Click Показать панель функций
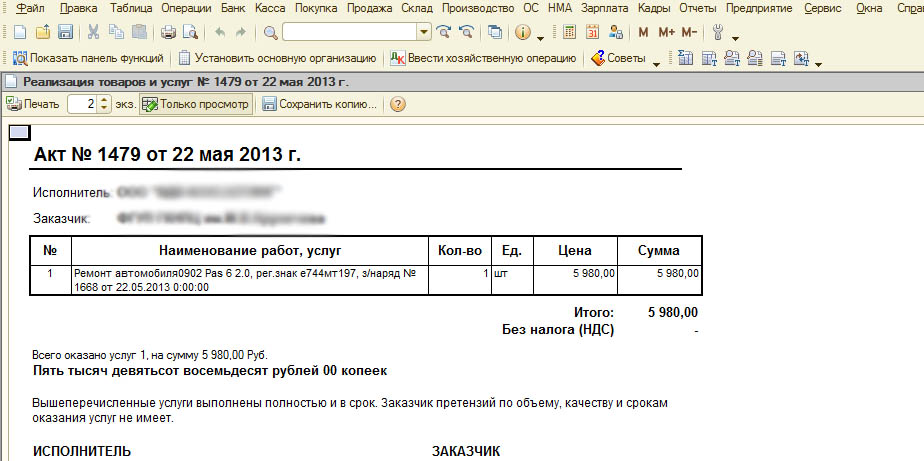The height and width of the screenshot is (461, 924). click(x=85, y=59)
